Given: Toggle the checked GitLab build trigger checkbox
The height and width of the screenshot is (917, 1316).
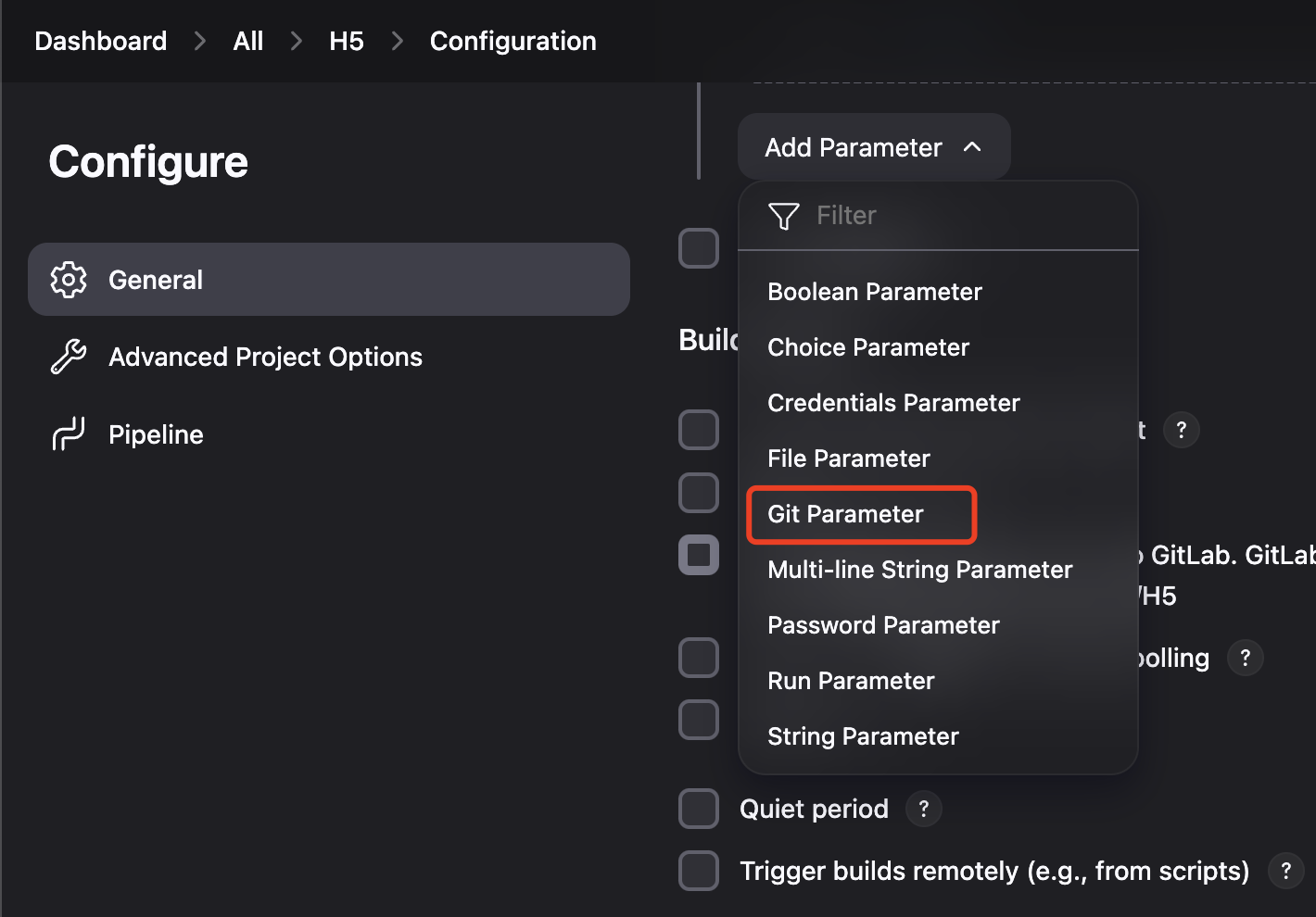Looking at the screenshot, I should pyautogui.click(x=699, y=555).
